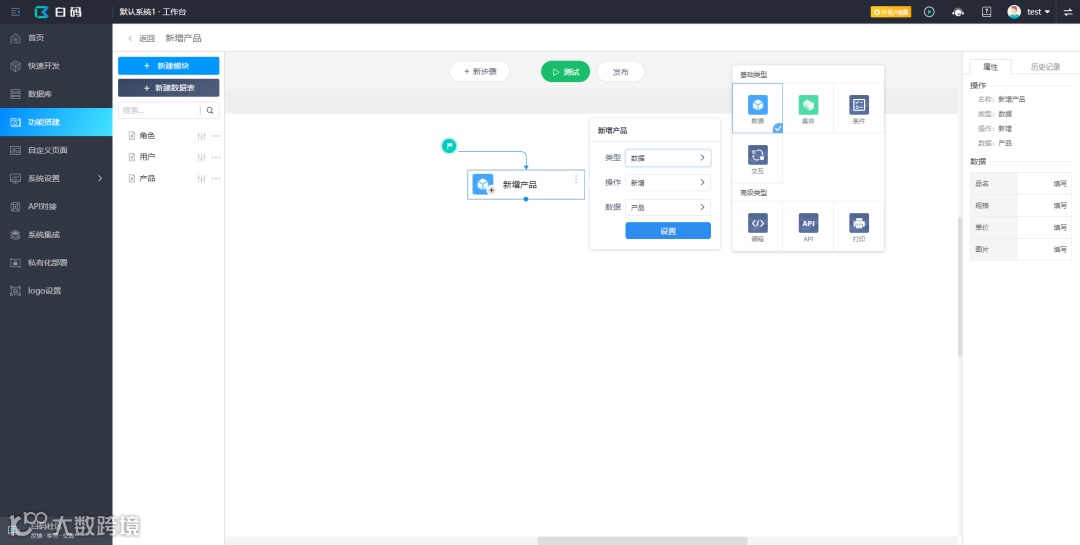Image resolution: width=1080 pixels, height=545 pixels.
Task: Focus the 搜索 input field
Action: (160, 110)
